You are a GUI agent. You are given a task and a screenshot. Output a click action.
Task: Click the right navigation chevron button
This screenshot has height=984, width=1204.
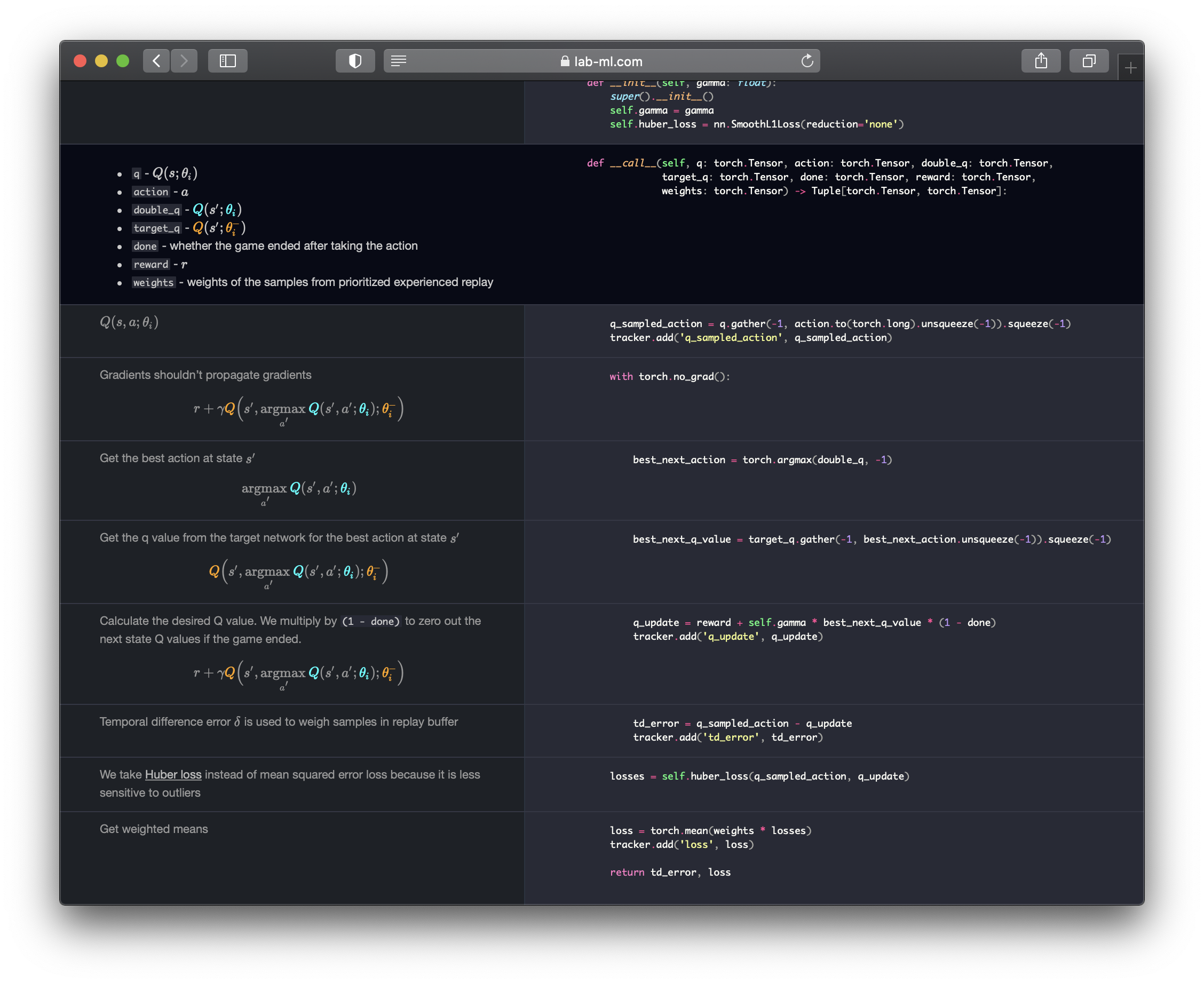point(183,60)
